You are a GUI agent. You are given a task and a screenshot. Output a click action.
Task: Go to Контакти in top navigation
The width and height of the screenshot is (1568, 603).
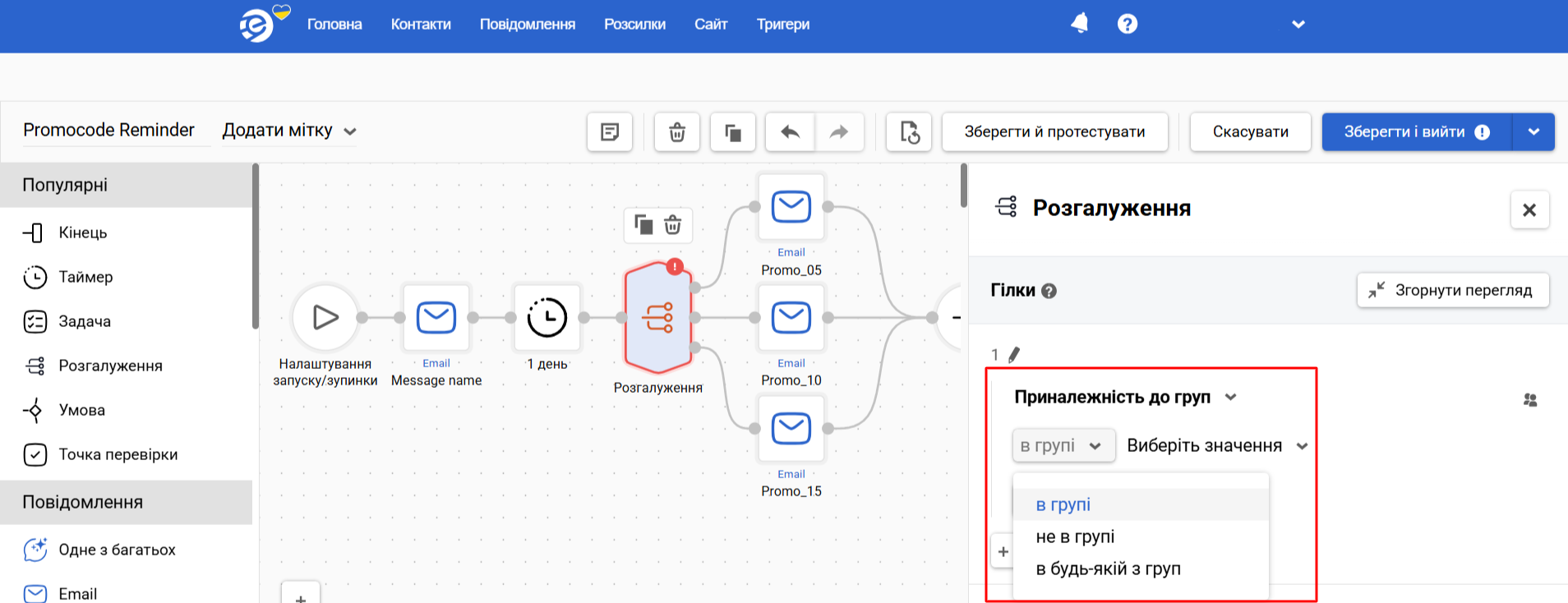tap(421, 25)
